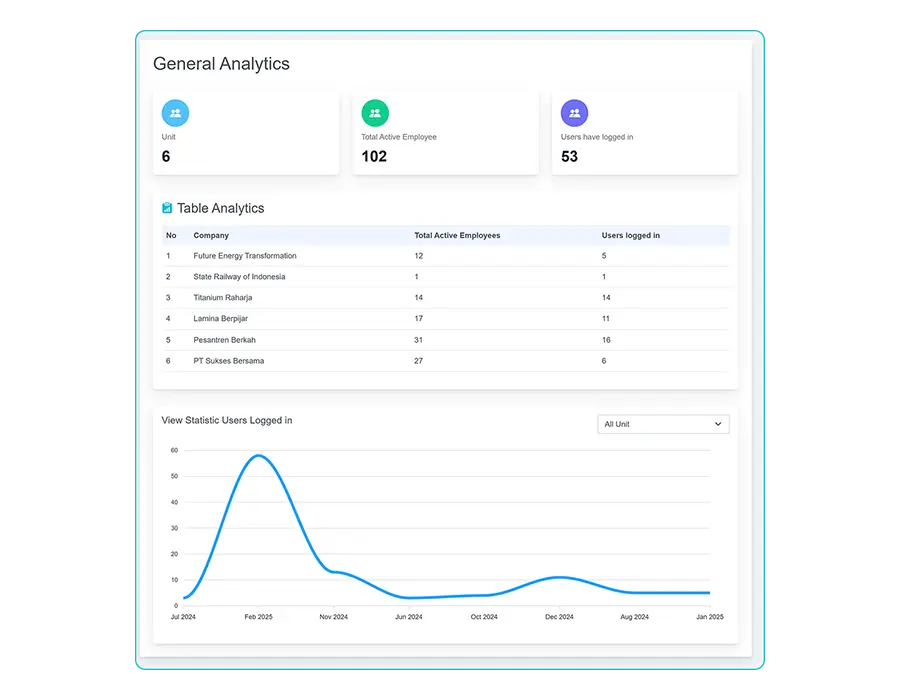This screenshot has width=900, height=700.
Task: Click users logged in value 11 for Lamina Berpijar
Action: click(x=606, y=318)
